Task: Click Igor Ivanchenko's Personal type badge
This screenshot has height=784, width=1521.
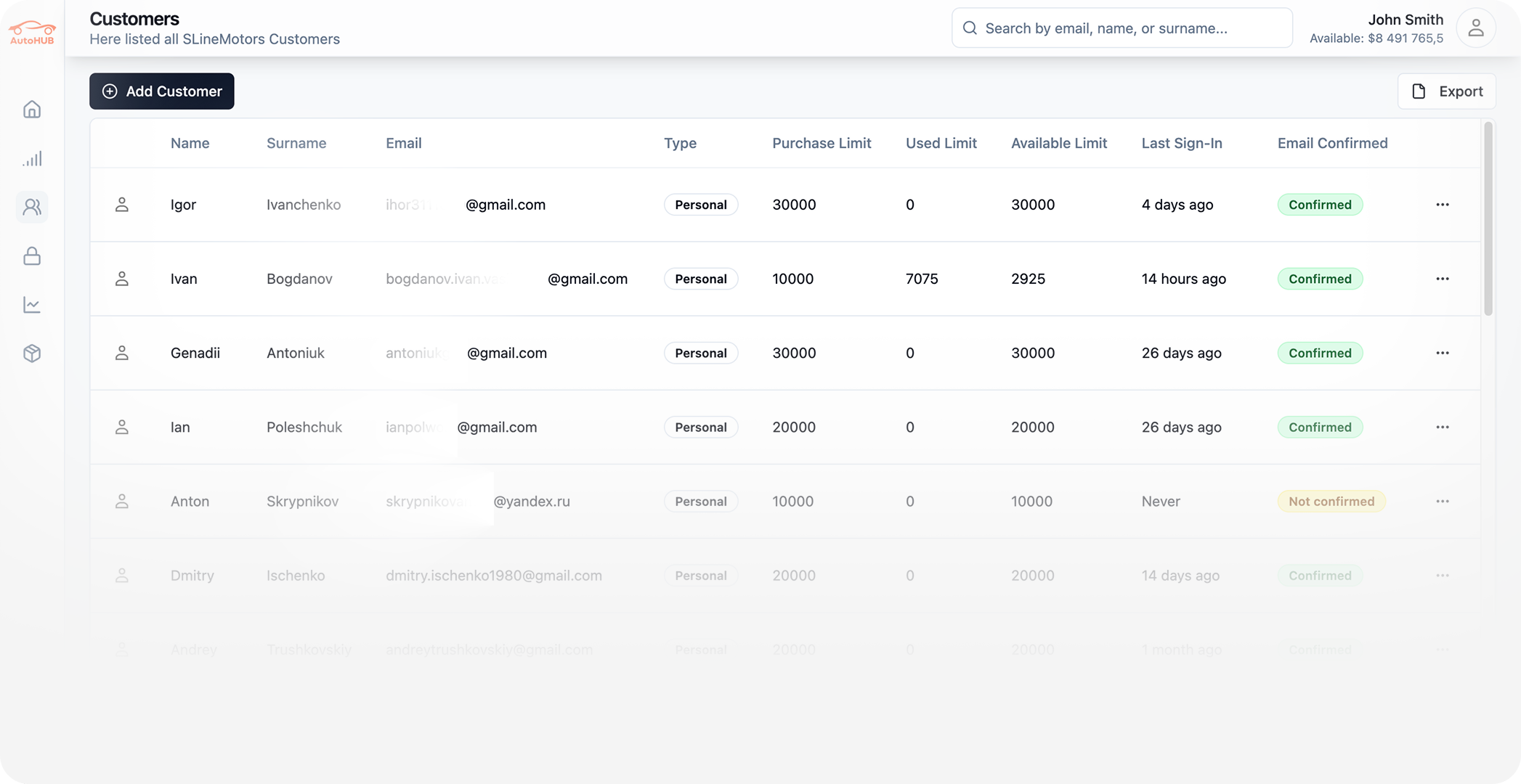Action: click(700, 205)
